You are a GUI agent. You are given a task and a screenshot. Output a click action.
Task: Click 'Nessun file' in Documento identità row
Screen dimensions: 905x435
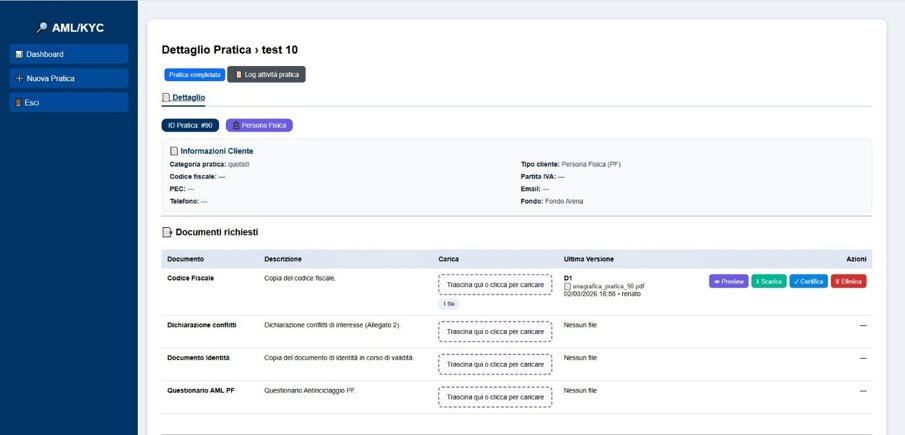pyautogui.click(x=580, y=358)
